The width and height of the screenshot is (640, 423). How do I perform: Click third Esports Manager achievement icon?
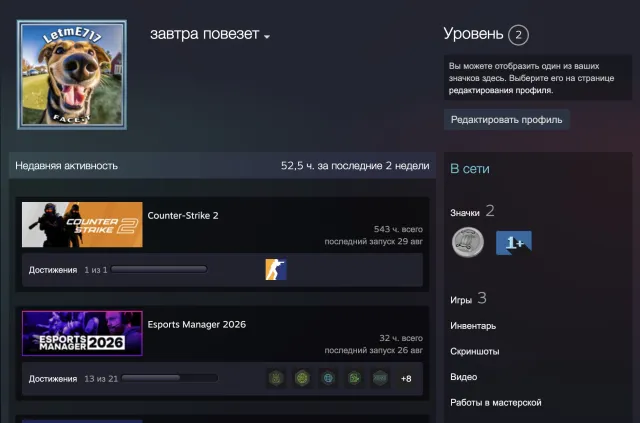pos(328,378)
